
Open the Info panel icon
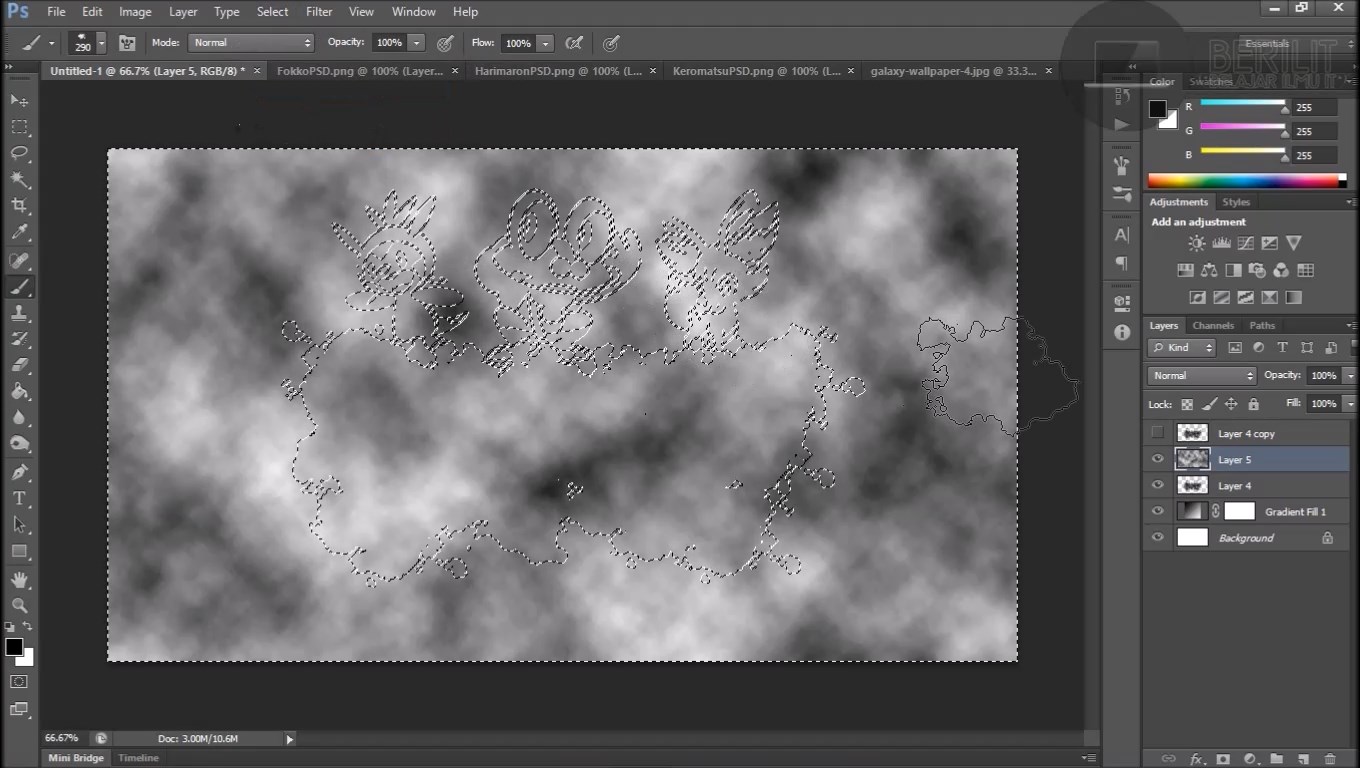coord(1122,332)
